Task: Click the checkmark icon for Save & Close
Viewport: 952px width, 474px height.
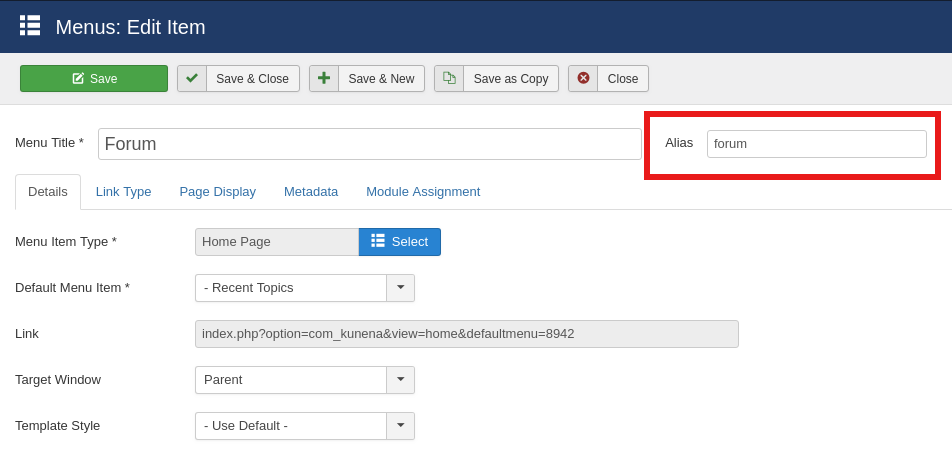Action: 192,78
